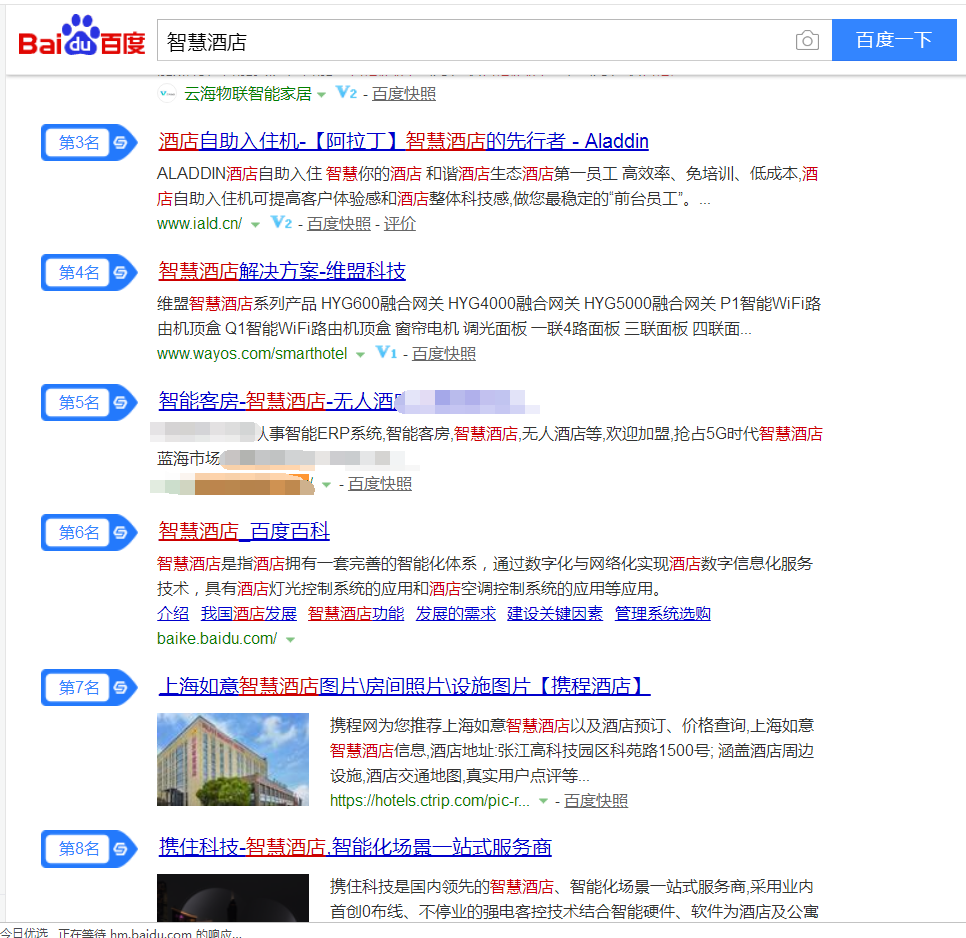Click the Baidu logo

pos(82,36)
